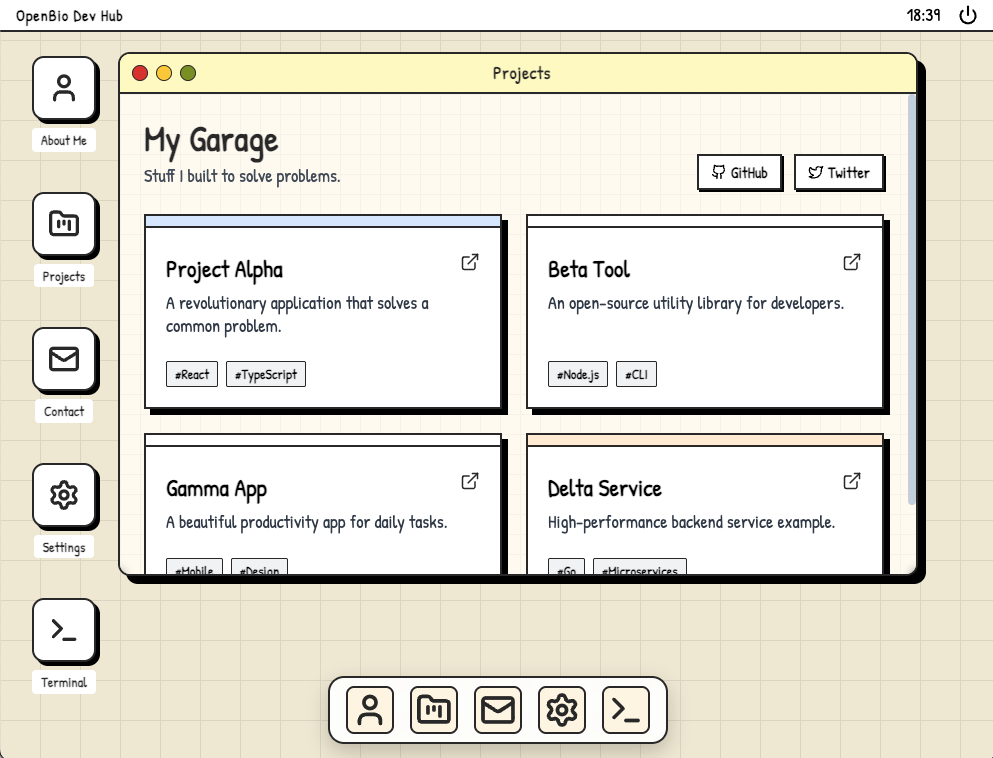Open the Contact mail icon in the sidebar
The image size is (993, 758).
point(64,360)
